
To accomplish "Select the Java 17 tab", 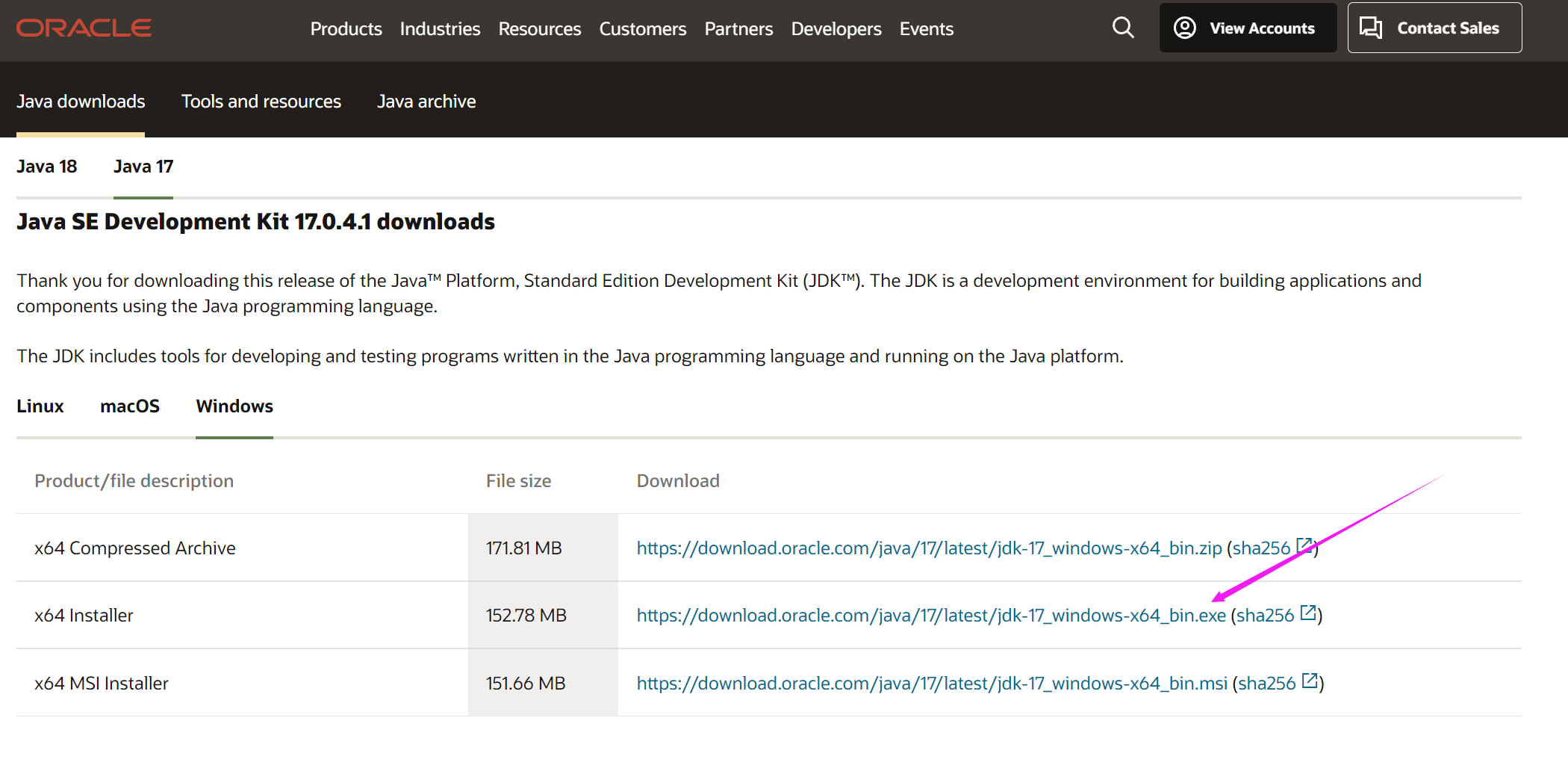I will [143, 166].
